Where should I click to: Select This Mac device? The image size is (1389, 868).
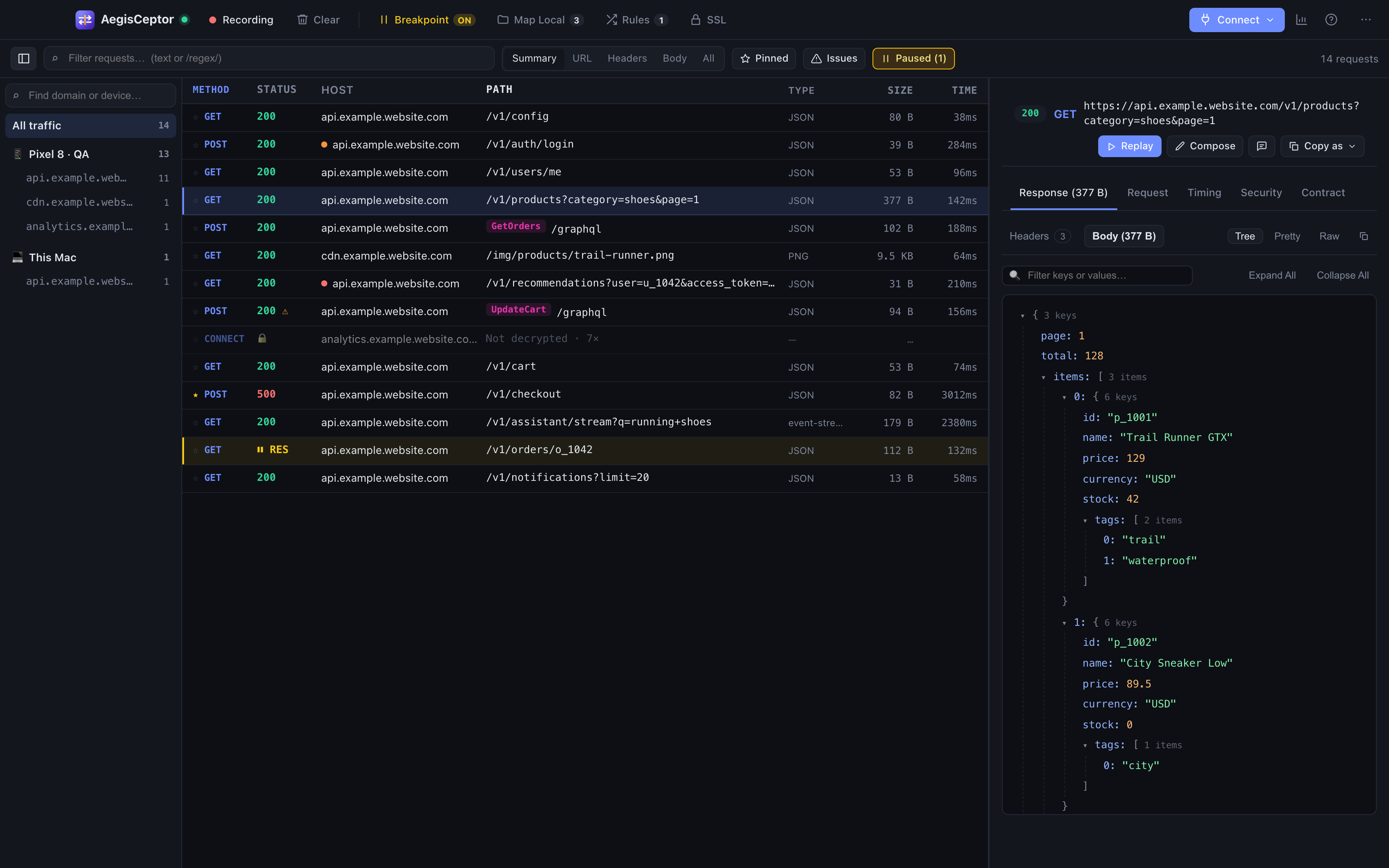[91, 257]
